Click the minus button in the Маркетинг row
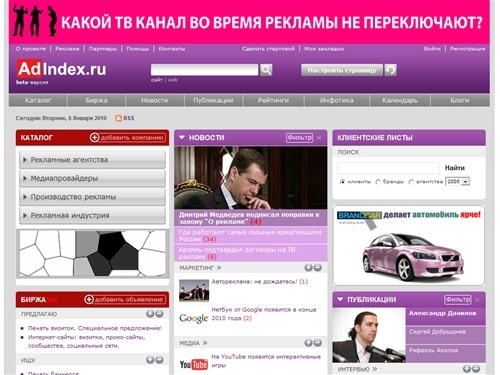500x375 pixels. pos(318,267)
